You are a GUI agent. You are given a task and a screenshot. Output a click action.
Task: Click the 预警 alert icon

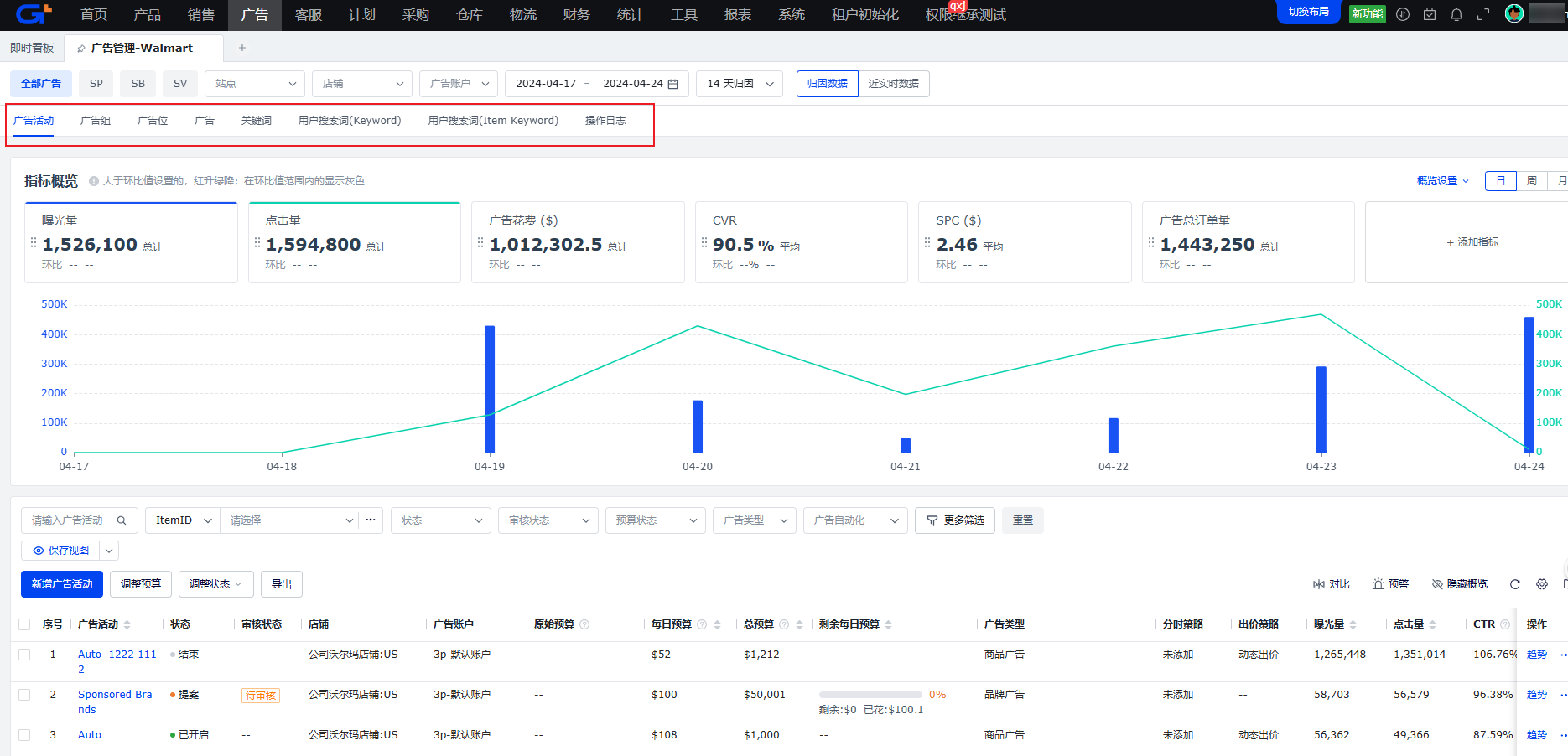(1378, 584)
